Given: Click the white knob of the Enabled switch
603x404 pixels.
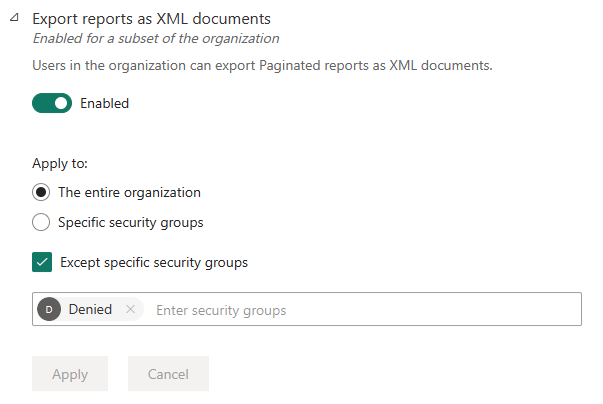Looking at the screenshot, I should (x=62, y=103).
